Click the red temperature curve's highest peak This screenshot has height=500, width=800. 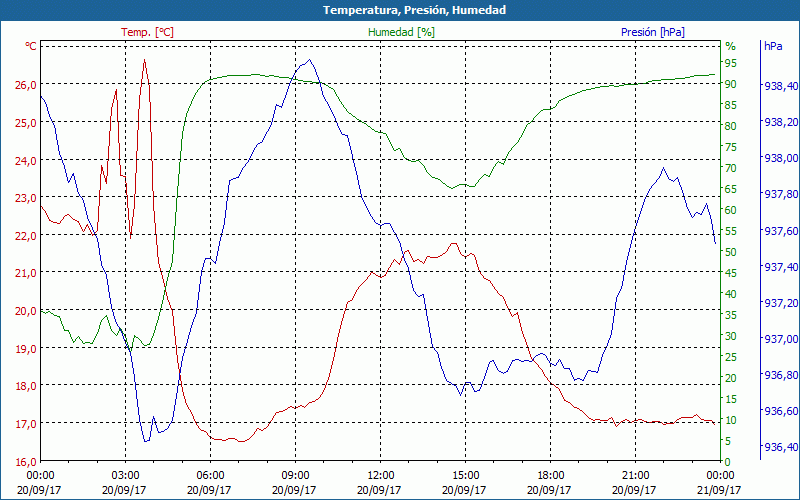[x=144, y=60]
